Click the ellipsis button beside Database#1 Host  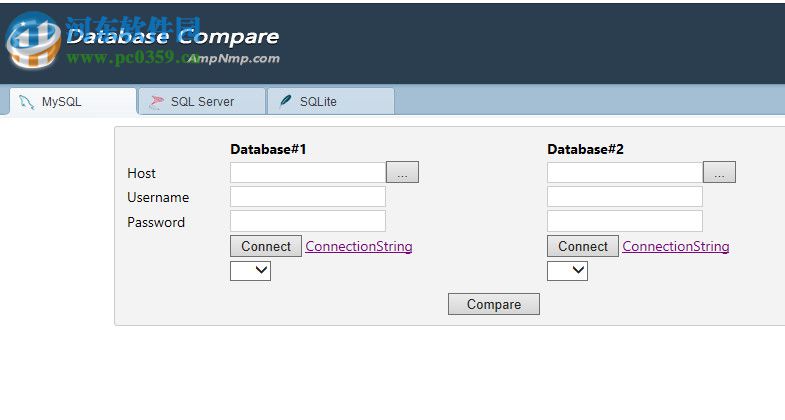(403, 172)
